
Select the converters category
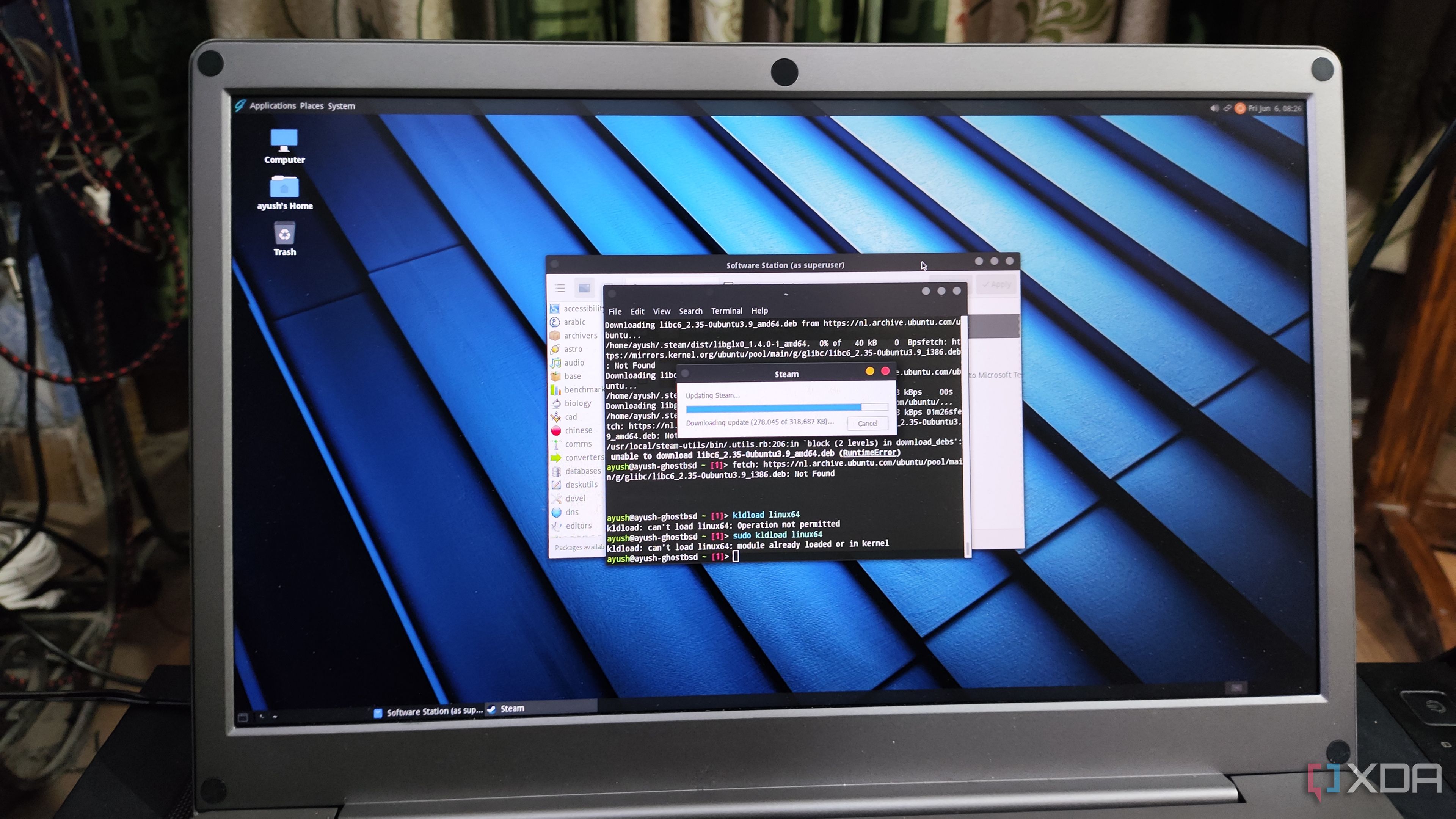coord(577,458)
